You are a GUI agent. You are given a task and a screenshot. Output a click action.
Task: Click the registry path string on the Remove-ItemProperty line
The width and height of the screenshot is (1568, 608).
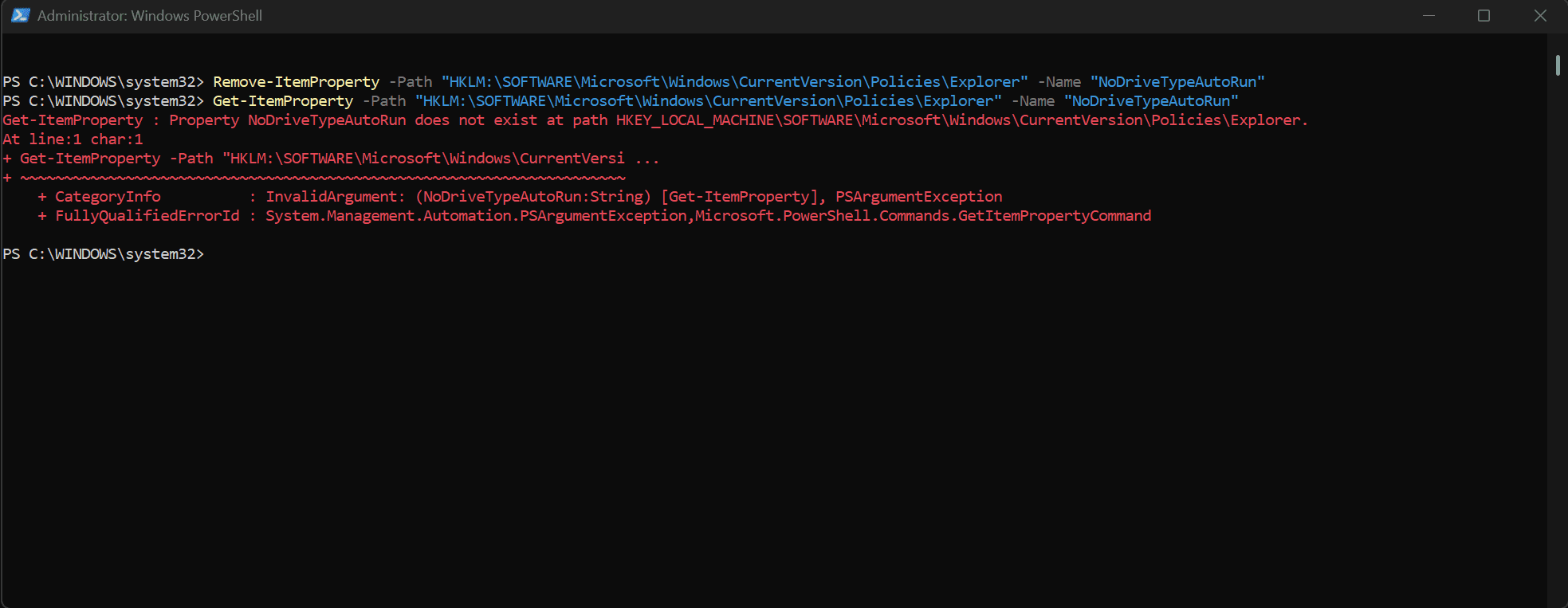pyautogui.click(x=735, y=82)
